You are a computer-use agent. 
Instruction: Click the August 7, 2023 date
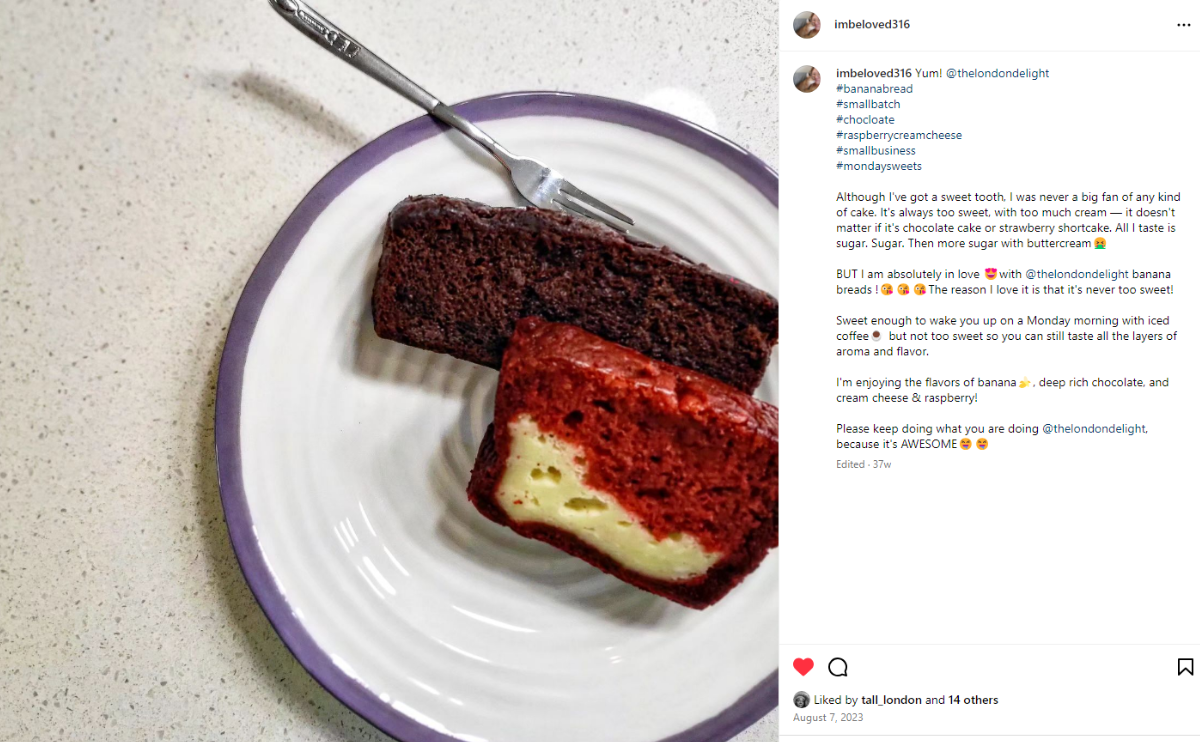pyautogui.click(x=828, y=717)
